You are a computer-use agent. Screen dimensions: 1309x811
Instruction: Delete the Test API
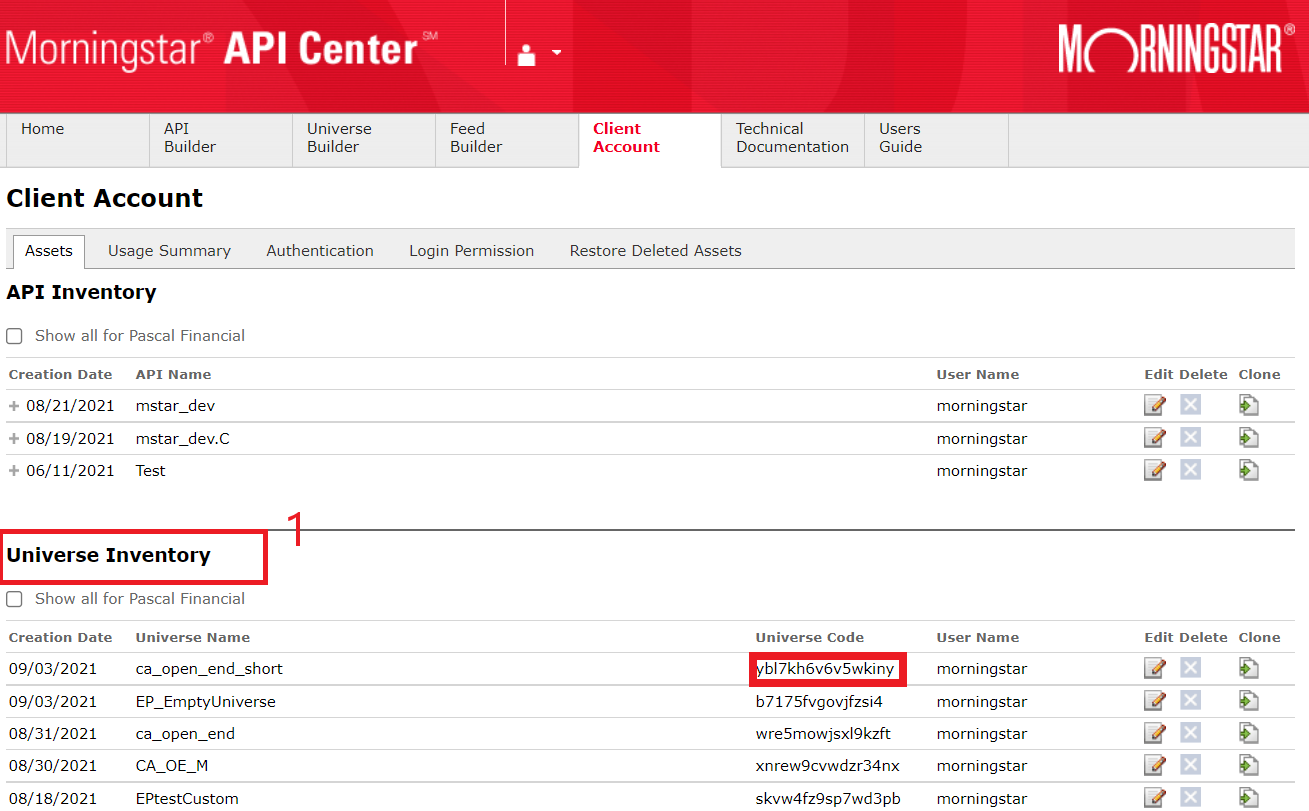1189,470
